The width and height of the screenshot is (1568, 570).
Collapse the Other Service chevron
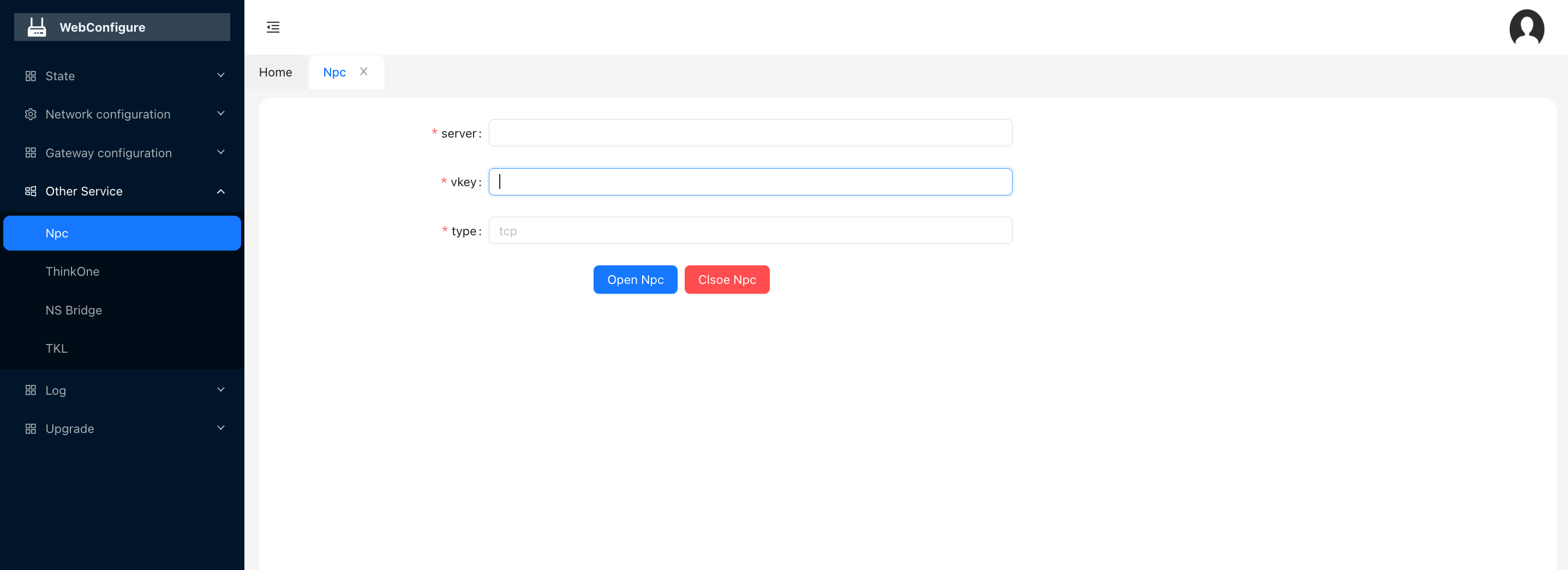(x=221, y=191)
